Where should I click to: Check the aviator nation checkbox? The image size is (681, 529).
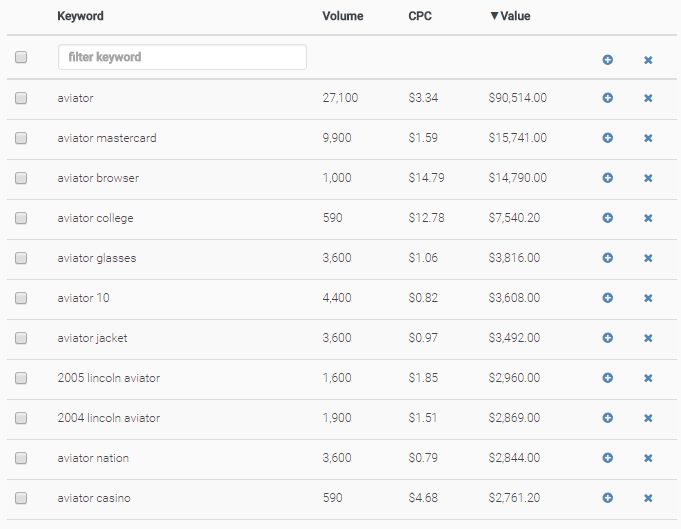[x=21, y=458]
